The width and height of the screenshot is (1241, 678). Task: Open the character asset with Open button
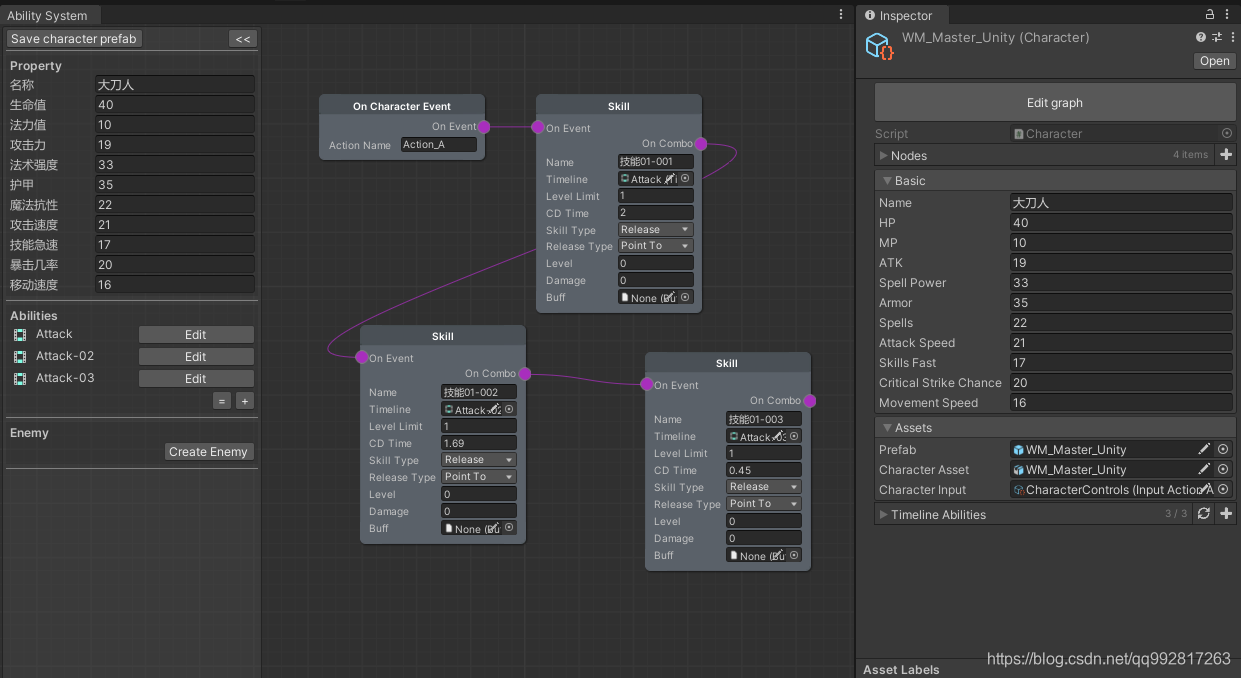point(1215,61)
